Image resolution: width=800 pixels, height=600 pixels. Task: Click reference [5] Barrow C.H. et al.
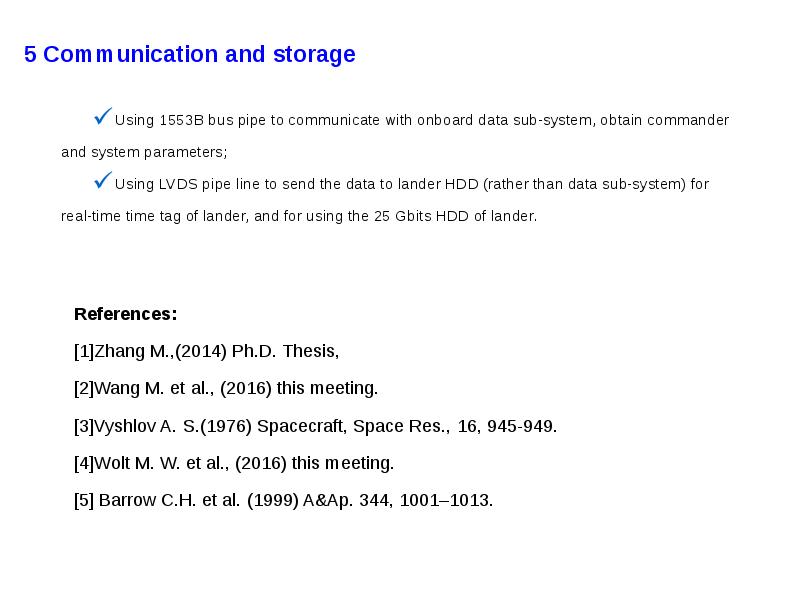[x=283, y=500]
